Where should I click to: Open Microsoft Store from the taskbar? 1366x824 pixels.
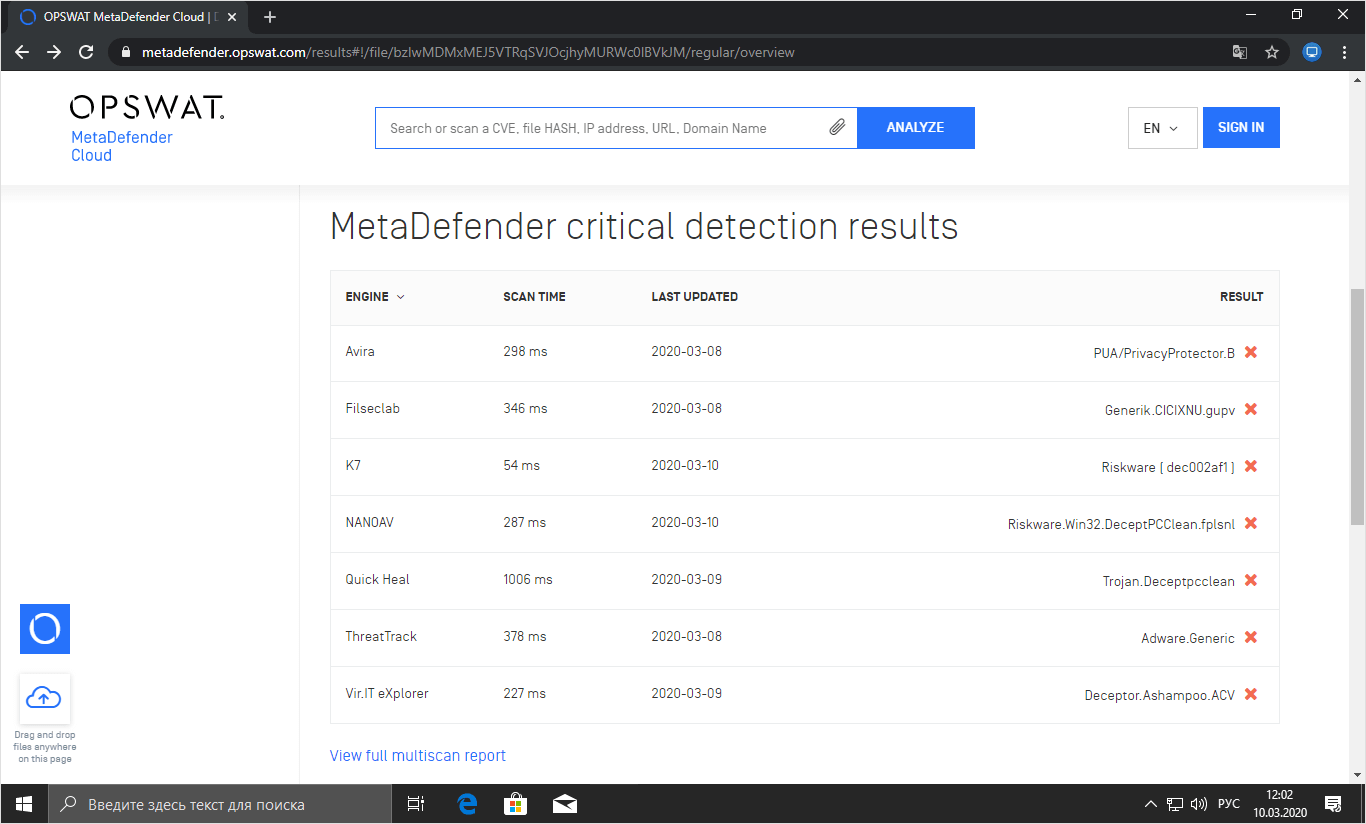tap(516, 804)
